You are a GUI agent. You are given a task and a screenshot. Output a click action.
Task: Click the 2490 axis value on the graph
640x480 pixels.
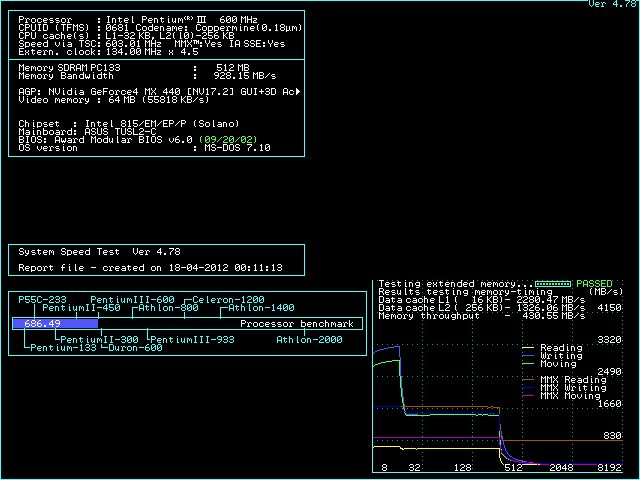point(609,372)
